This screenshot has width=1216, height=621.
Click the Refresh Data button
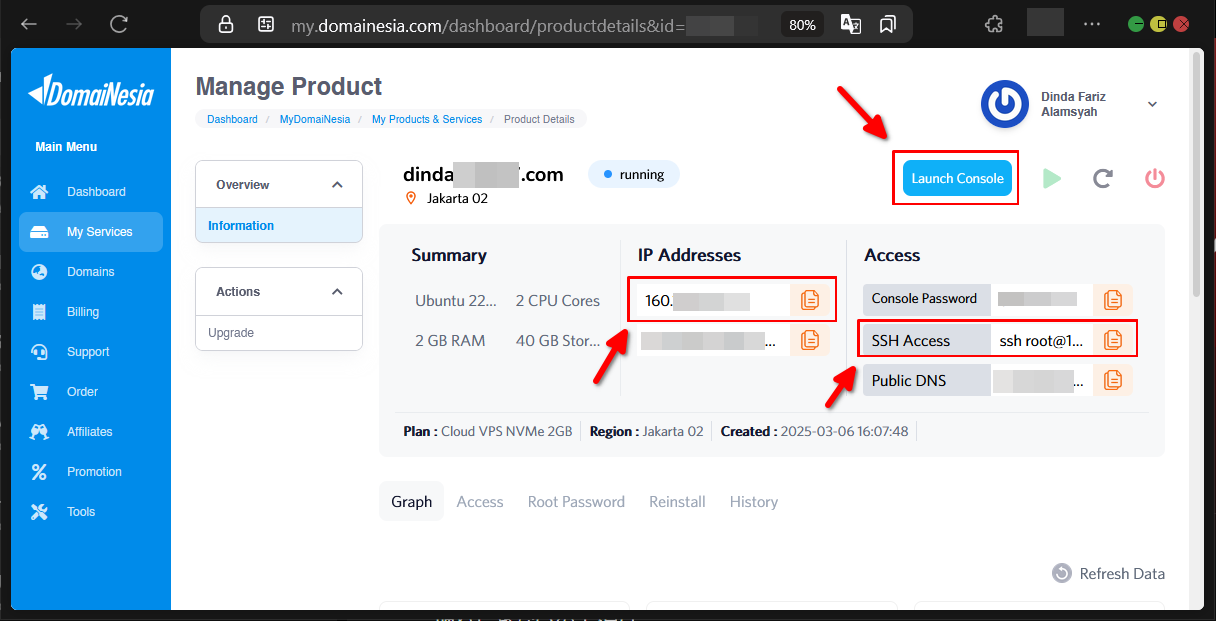1108,573
